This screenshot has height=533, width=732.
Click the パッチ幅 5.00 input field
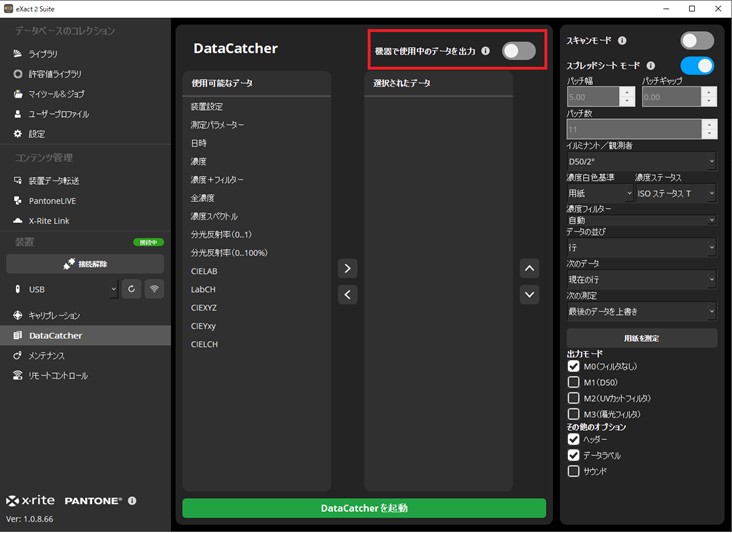tap(593, 97)
